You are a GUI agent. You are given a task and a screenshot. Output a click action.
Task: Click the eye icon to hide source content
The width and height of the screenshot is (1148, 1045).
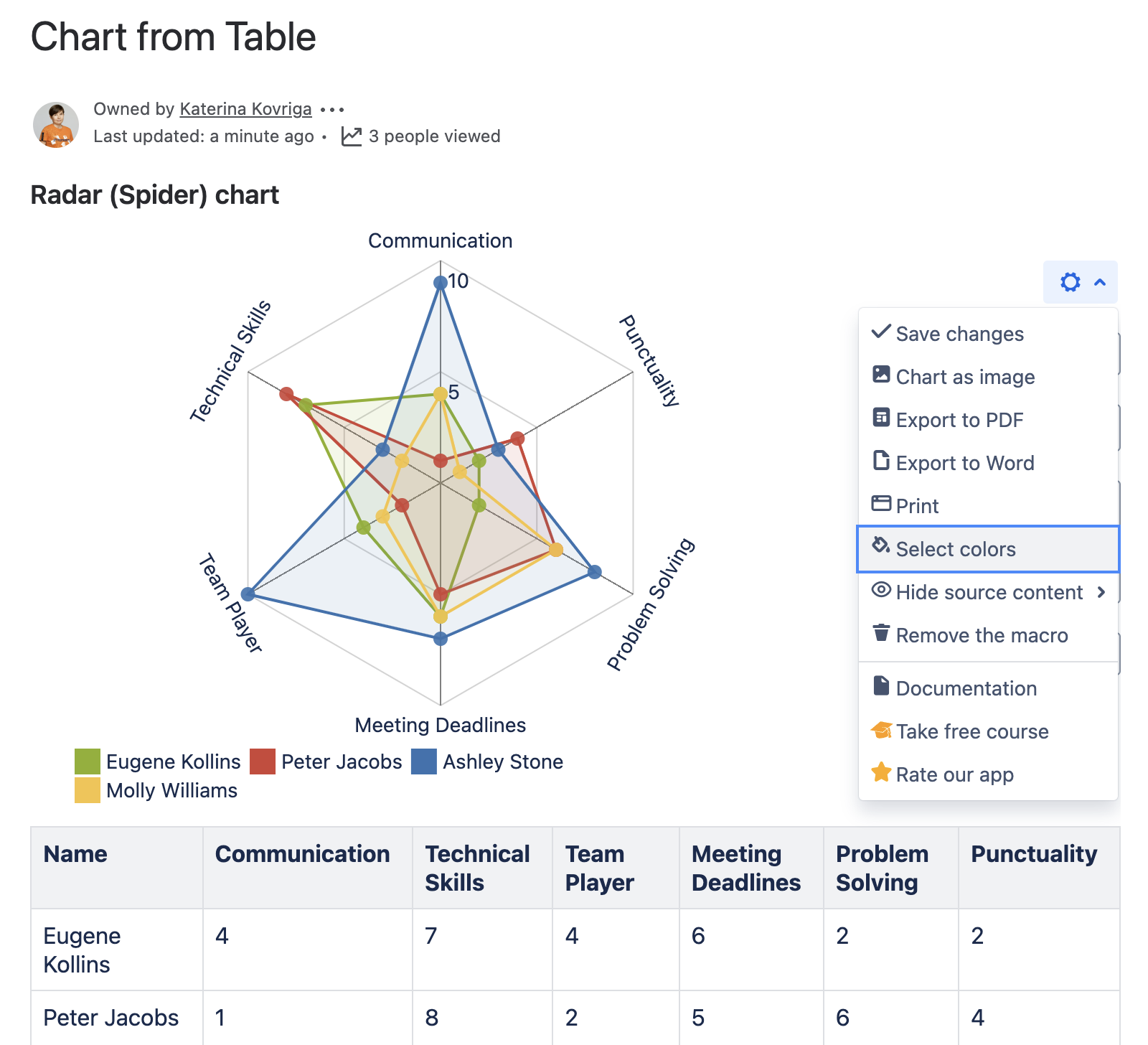click(x=881, y=590)
